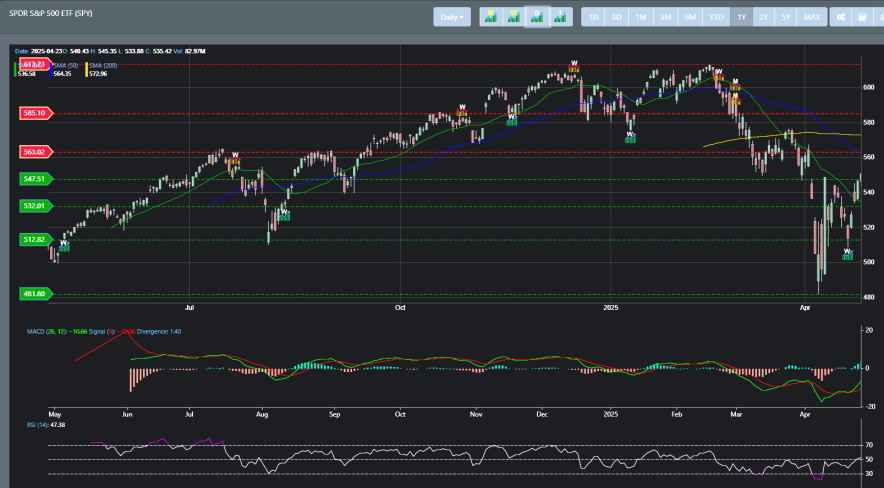Switch to the 5Y range

point(785,17)
